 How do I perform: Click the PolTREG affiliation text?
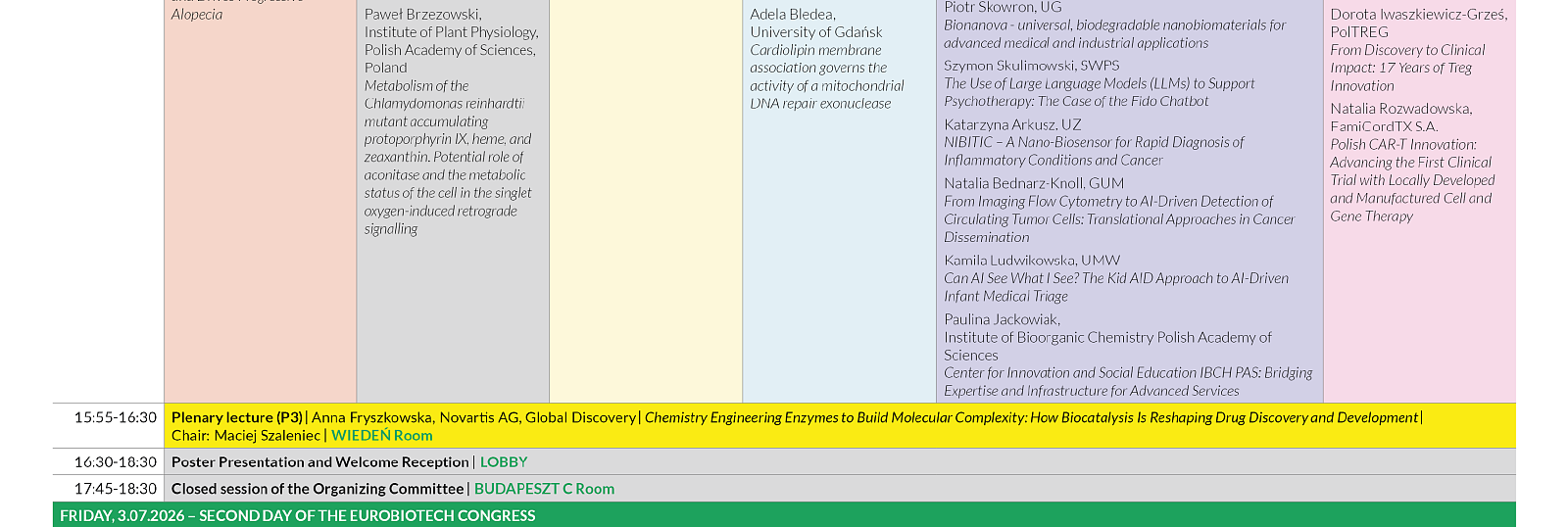(1359, 32)
